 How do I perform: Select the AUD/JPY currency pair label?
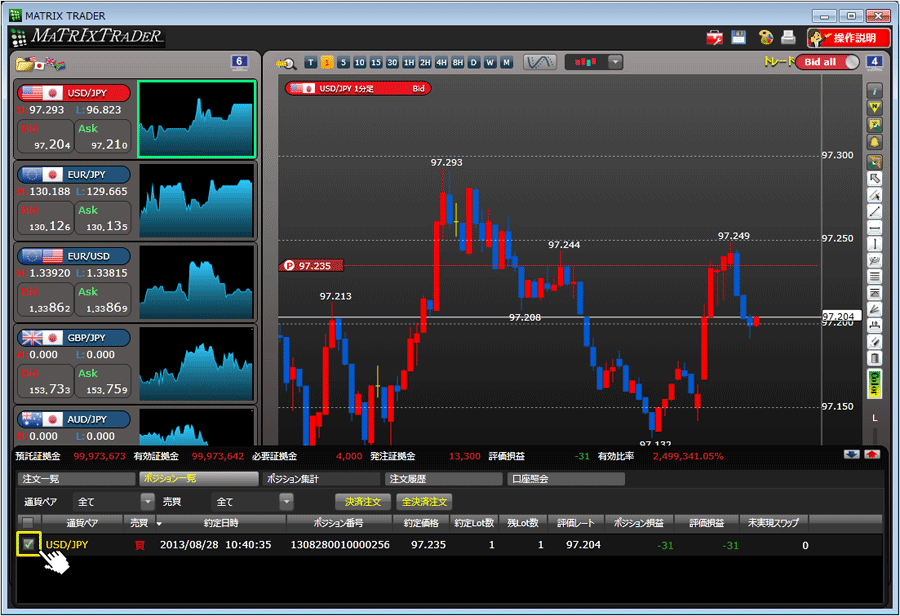[x=73, y=419]
